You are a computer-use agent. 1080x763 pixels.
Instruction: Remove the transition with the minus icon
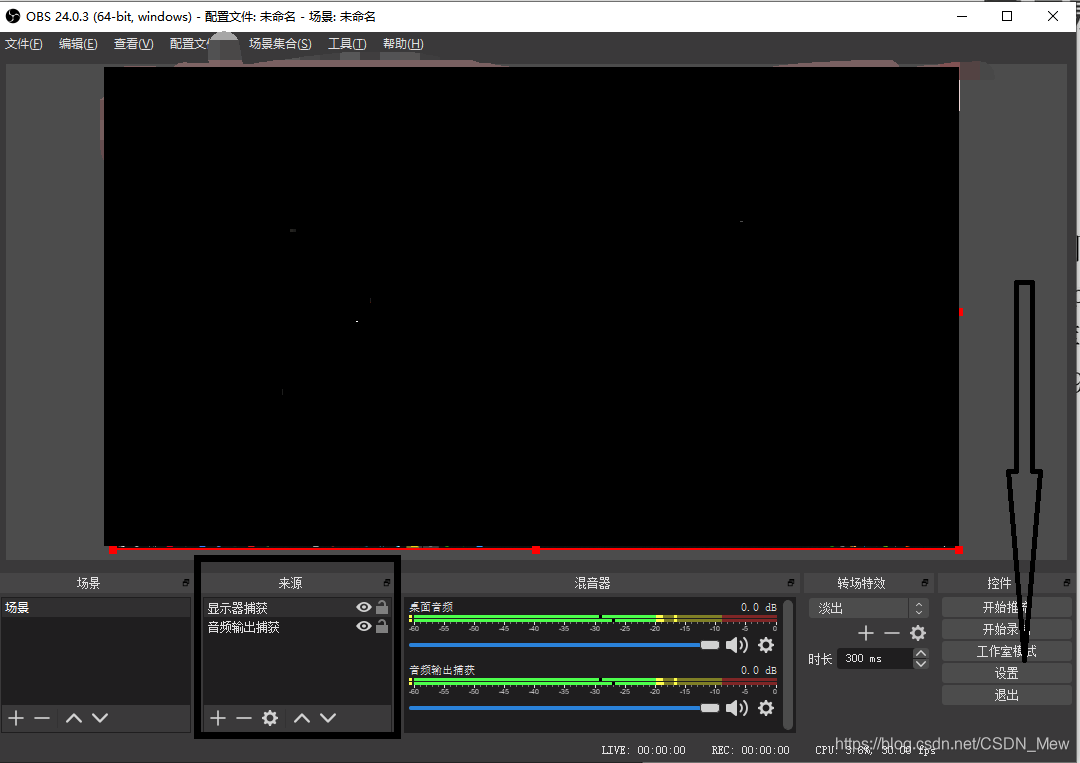point(892,633)
